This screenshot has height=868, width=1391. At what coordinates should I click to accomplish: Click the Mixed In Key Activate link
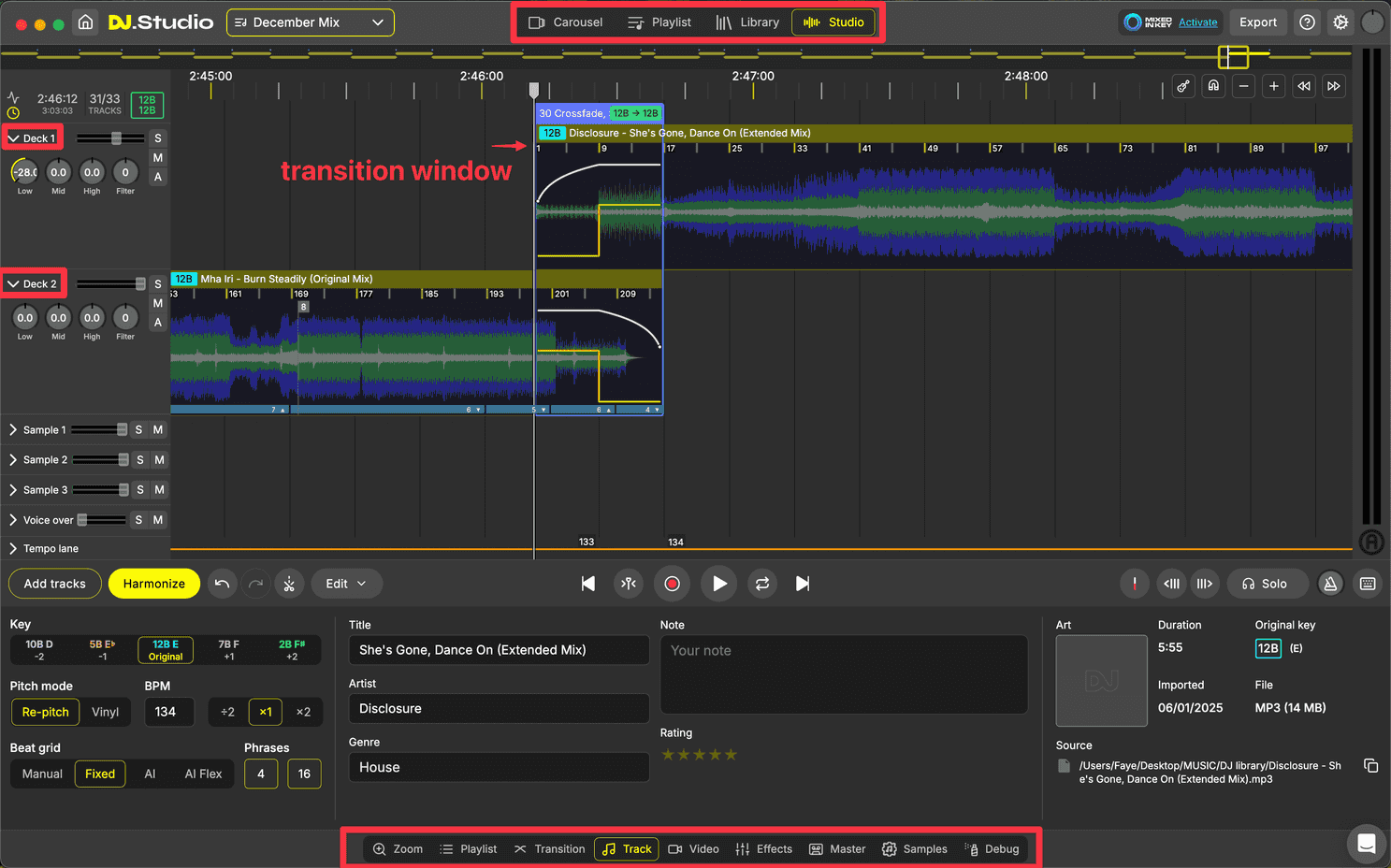coord(1197,22)
